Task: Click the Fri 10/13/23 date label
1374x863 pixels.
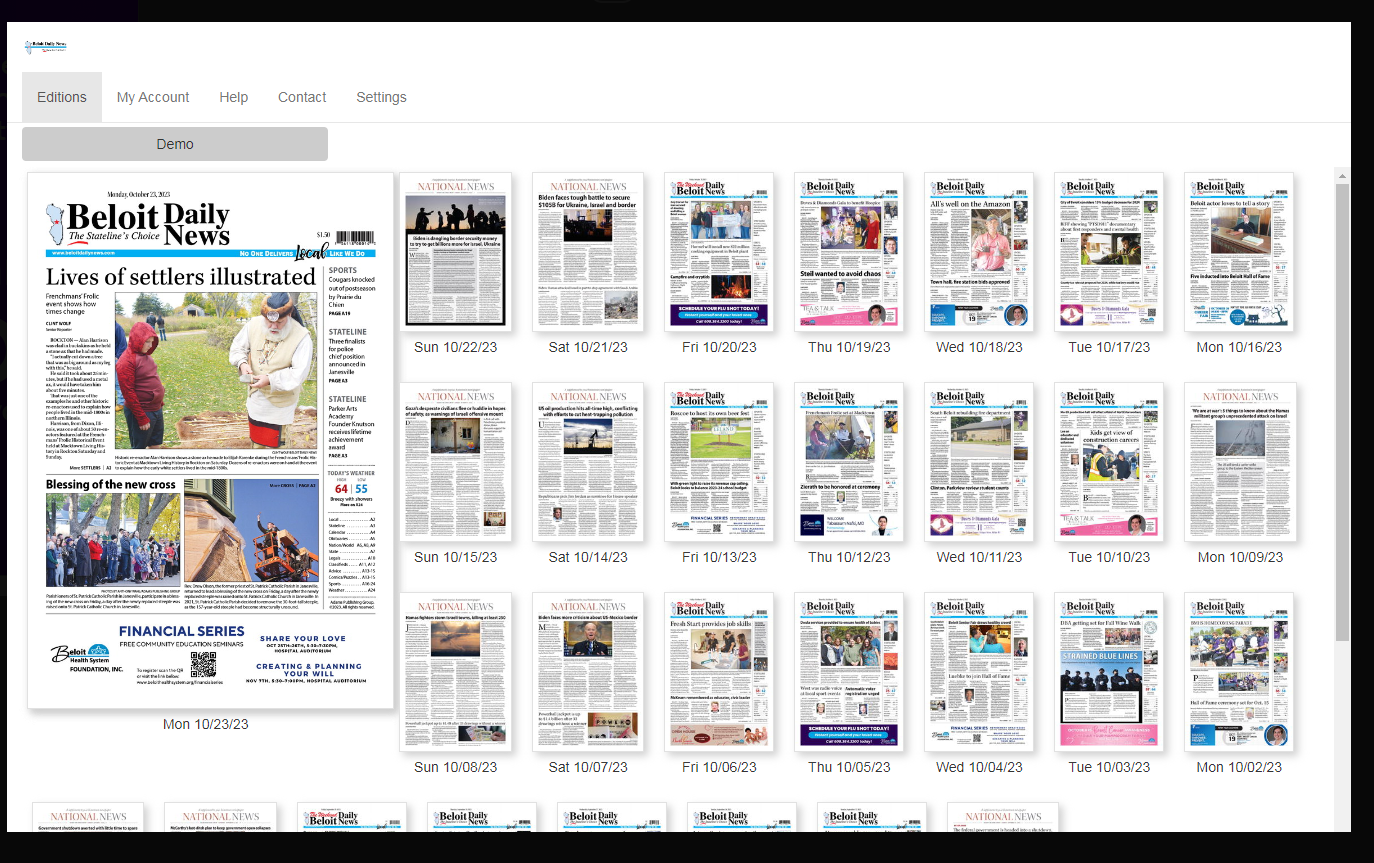Action: click(x=719, y=557)
